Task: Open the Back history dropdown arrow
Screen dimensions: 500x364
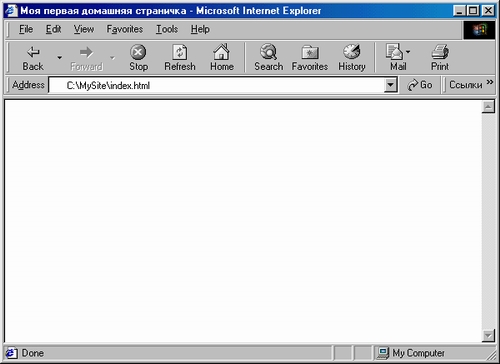Action: (59, 58)
